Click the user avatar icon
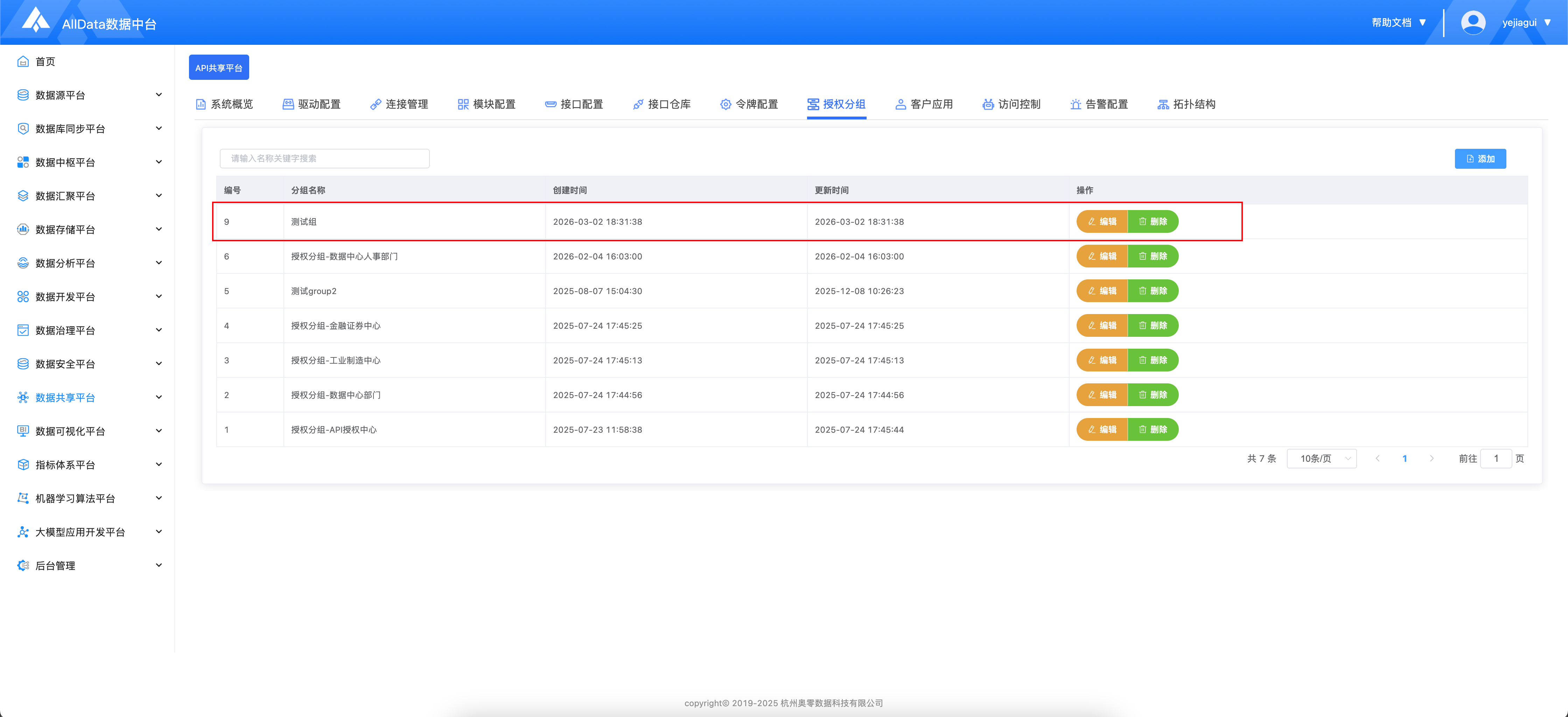The image size is (1568, 717). click(1472, 22)
